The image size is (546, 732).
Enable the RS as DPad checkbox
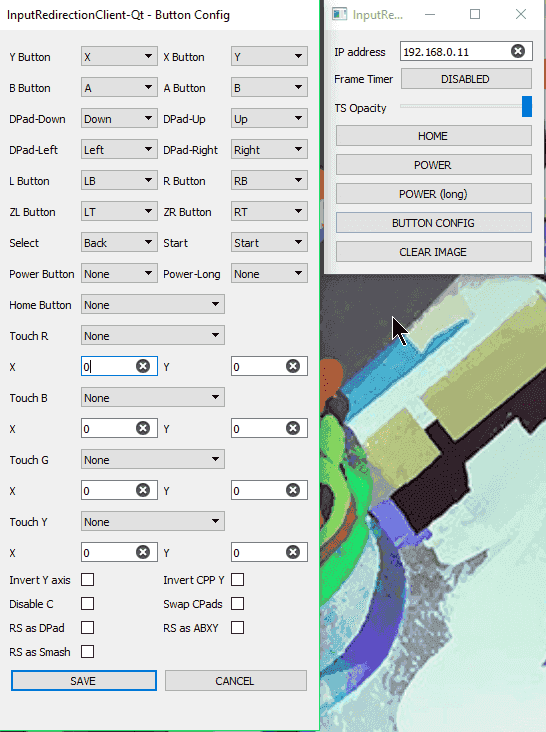(x=87, y=628)
